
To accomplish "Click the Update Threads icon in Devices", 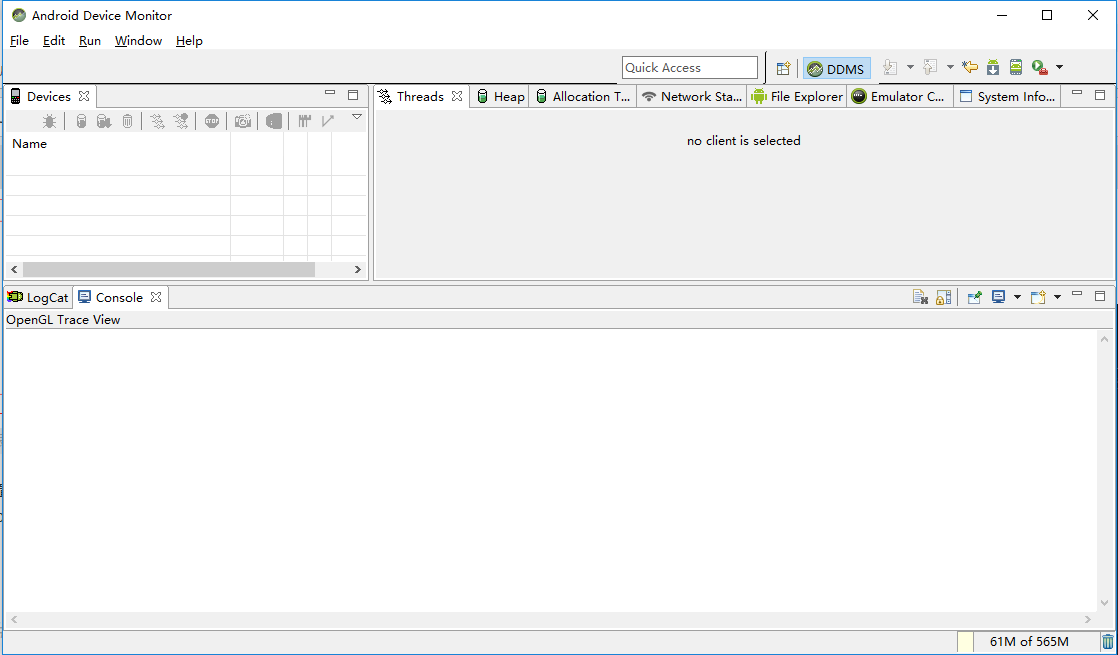I will pos(158,121).
